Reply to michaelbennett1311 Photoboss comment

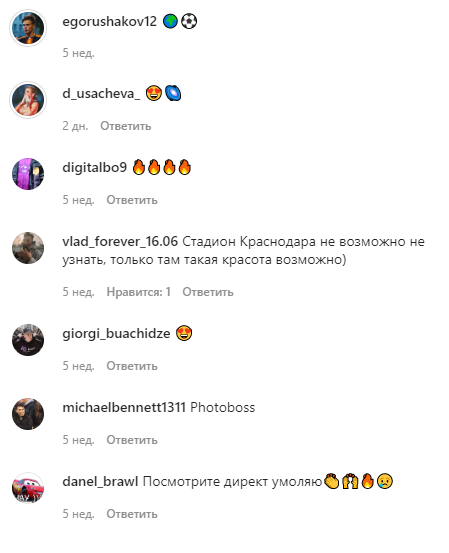132,440
